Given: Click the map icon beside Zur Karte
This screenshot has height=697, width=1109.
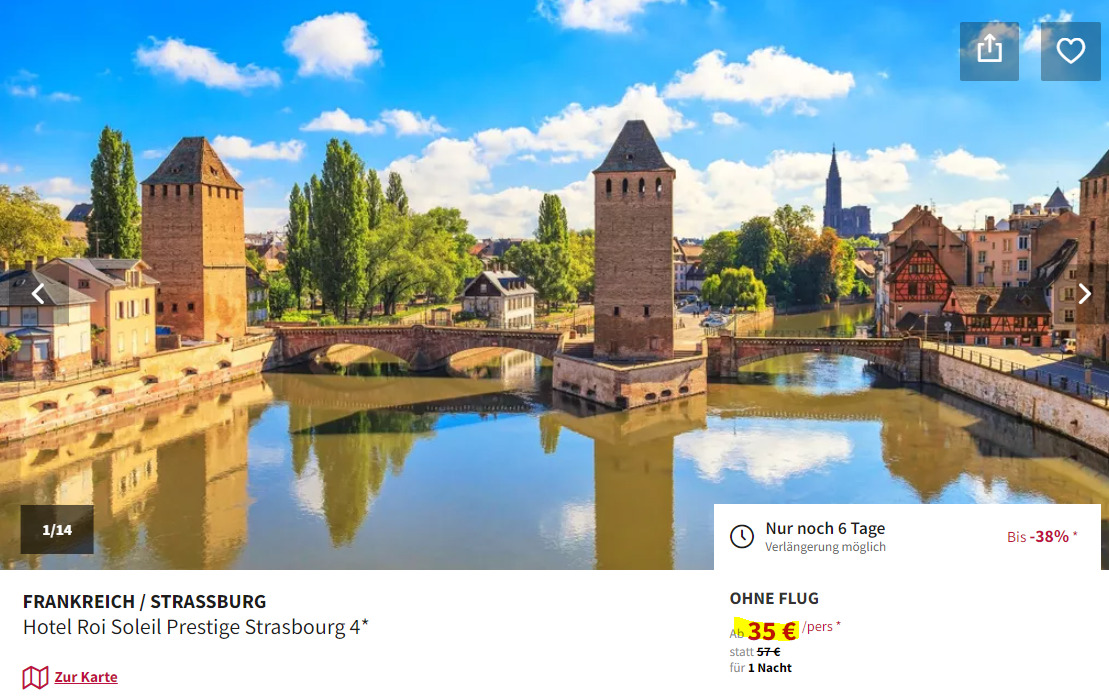Looking at the screenshot, I should coord(35,677).
